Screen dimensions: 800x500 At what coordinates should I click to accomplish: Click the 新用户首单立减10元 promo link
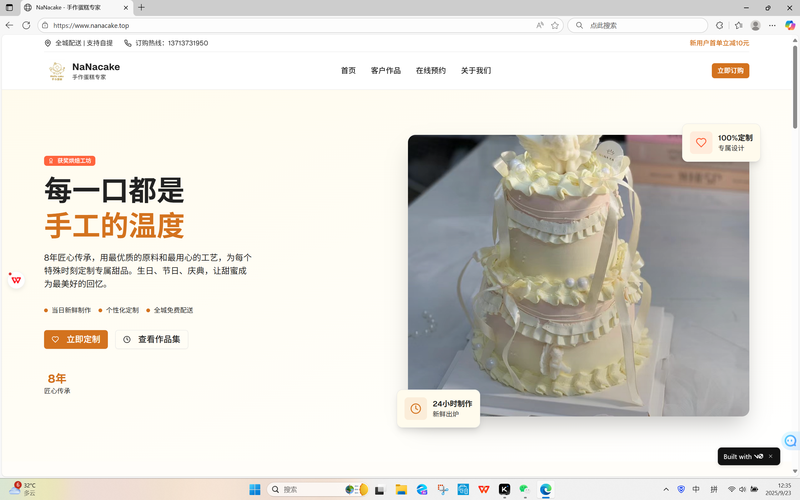(x=719, y=43)
